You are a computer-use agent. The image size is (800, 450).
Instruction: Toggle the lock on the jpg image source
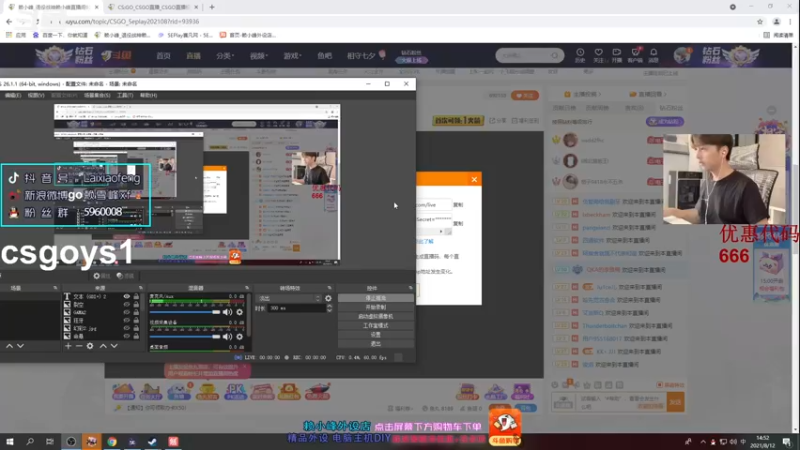pos(136,328)
